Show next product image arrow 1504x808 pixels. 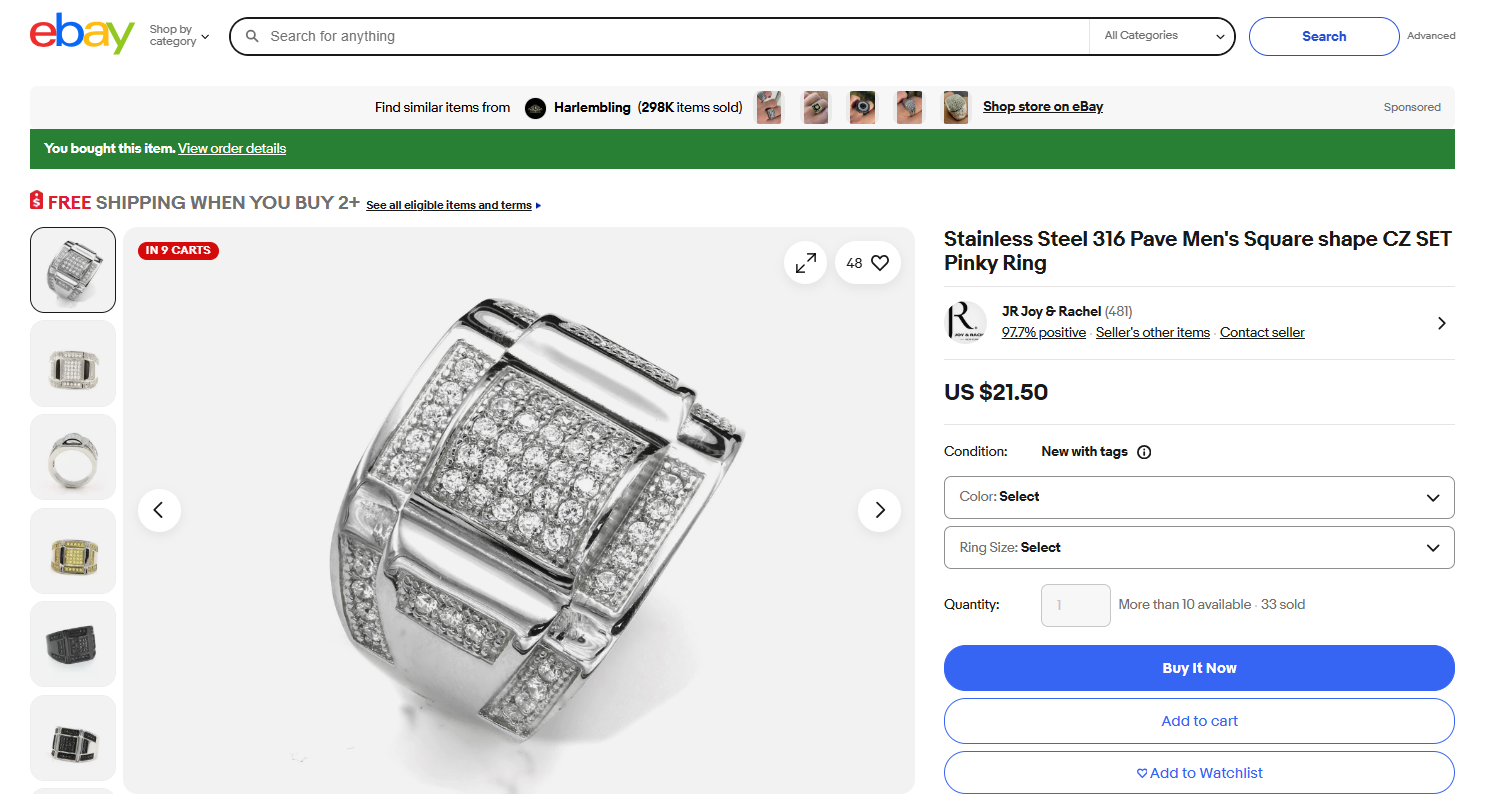(879, 510)
